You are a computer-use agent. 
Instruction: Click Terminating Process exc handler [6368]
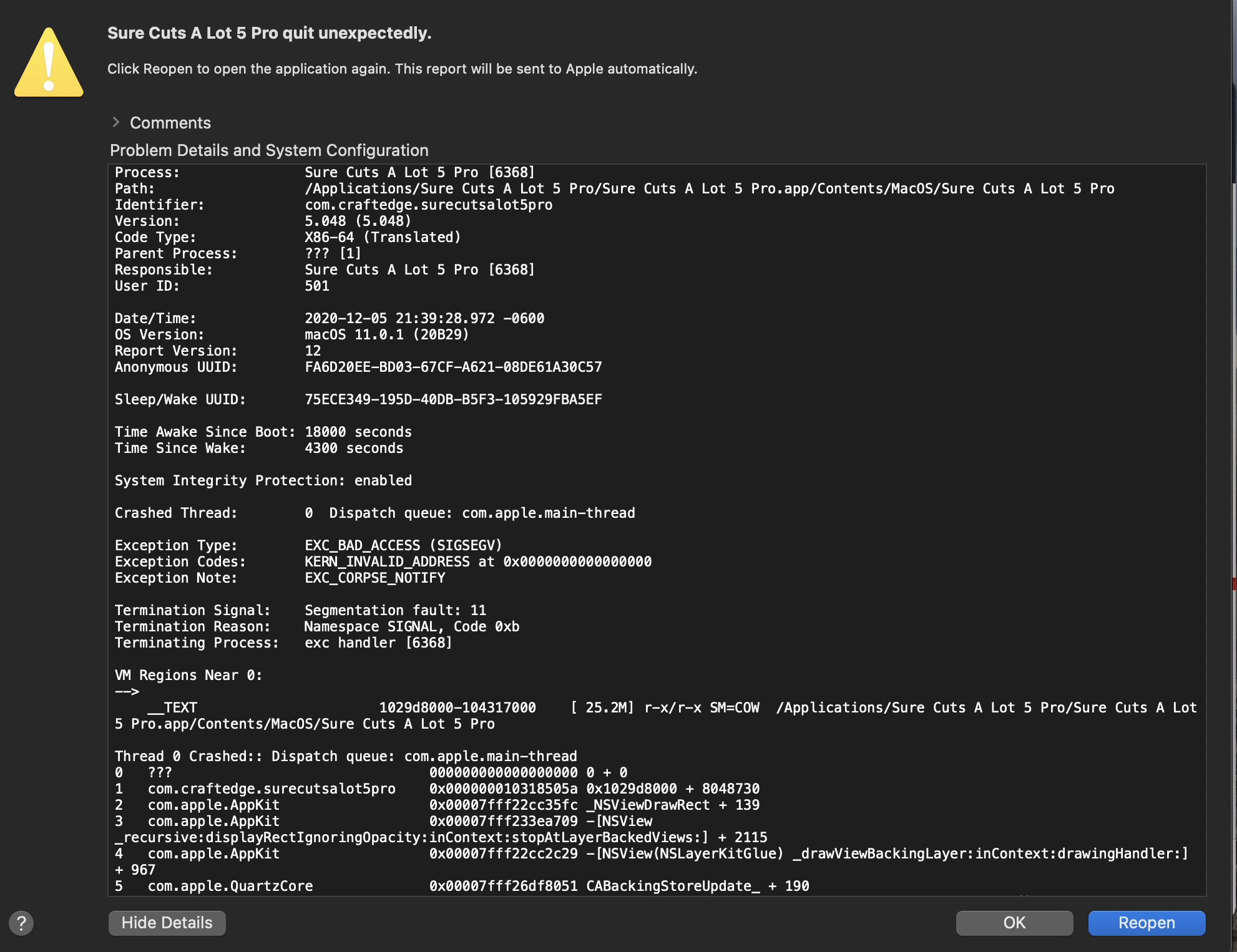pyautogui.click(x=283, y=643)
